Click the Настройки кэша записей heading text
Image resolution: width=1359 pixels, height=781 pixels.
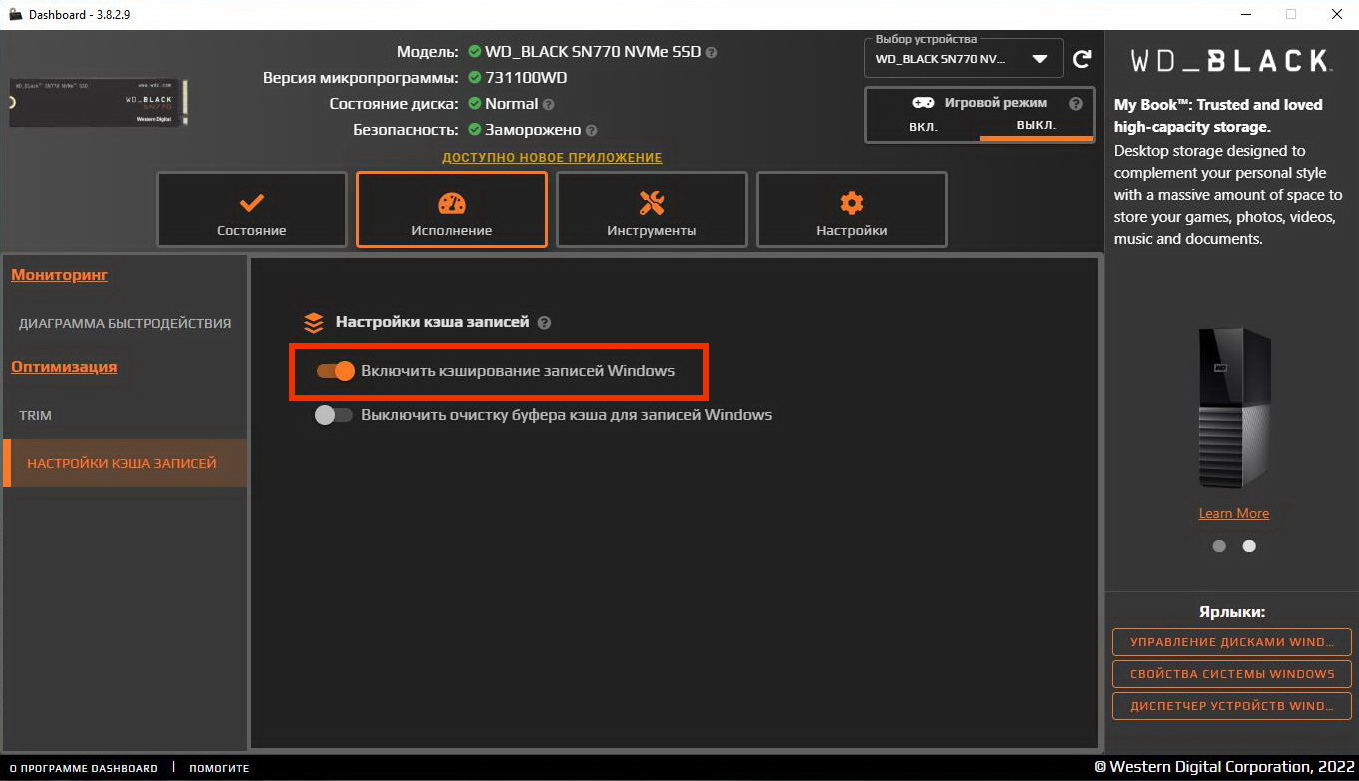[432, 322]
